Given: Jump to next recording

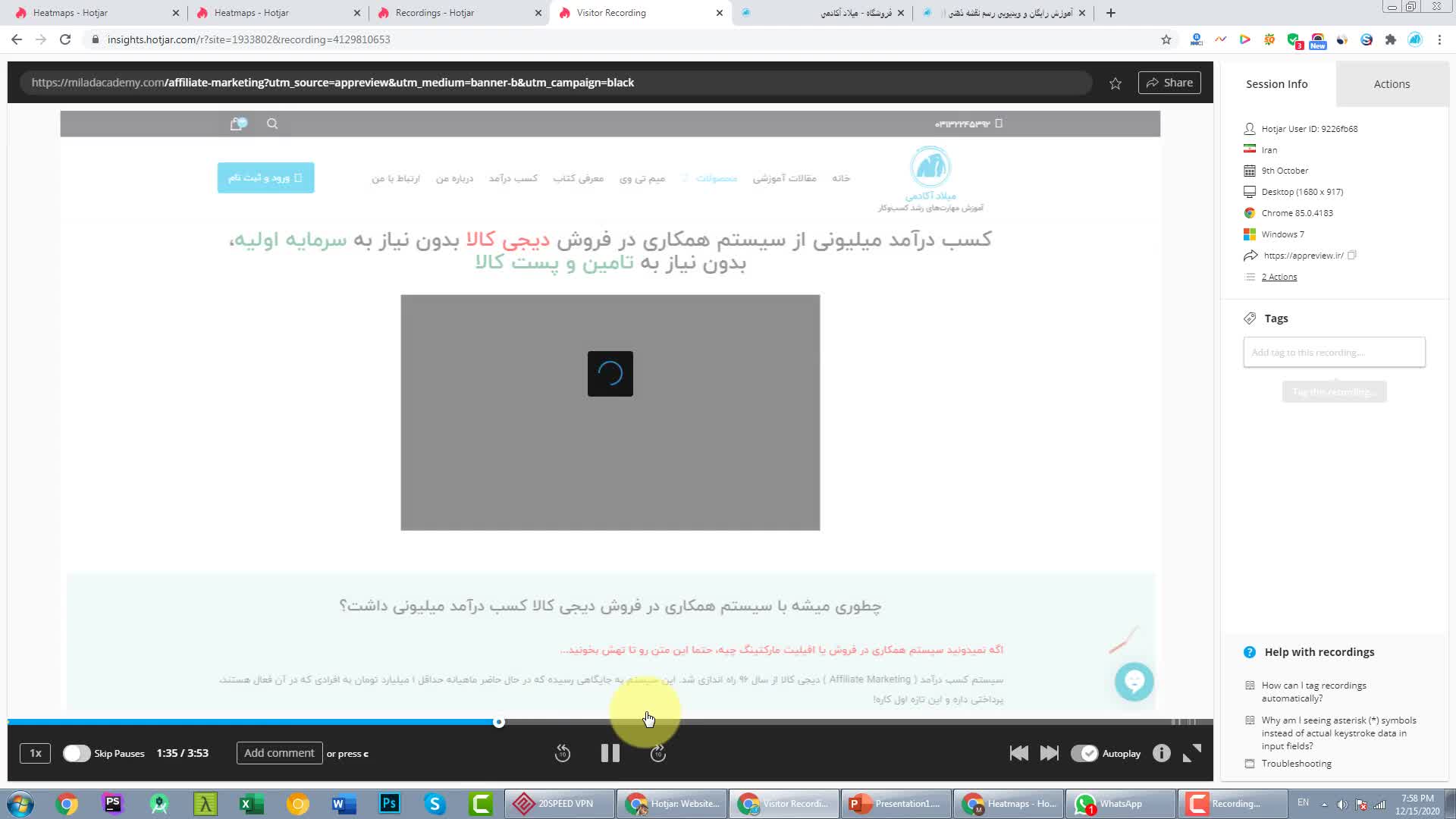Looking at the screenshot, I should (x=1050, y=753).
